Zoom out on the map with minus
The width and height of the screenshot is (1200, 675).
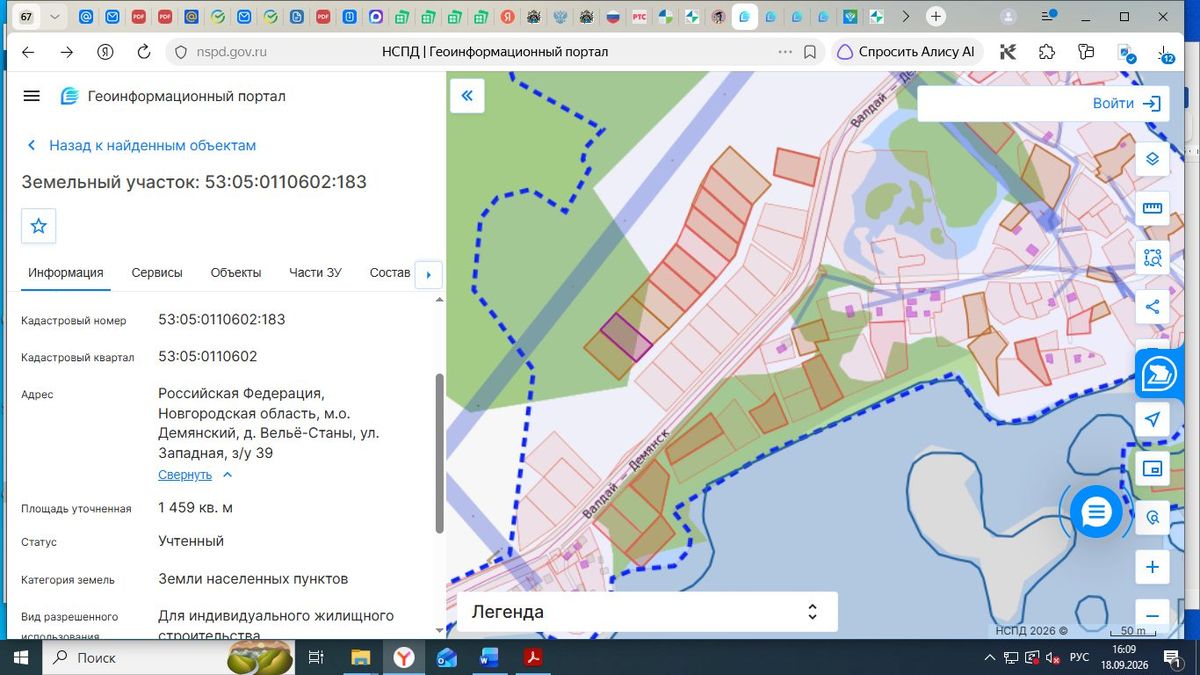click(x=1152, y=616)
